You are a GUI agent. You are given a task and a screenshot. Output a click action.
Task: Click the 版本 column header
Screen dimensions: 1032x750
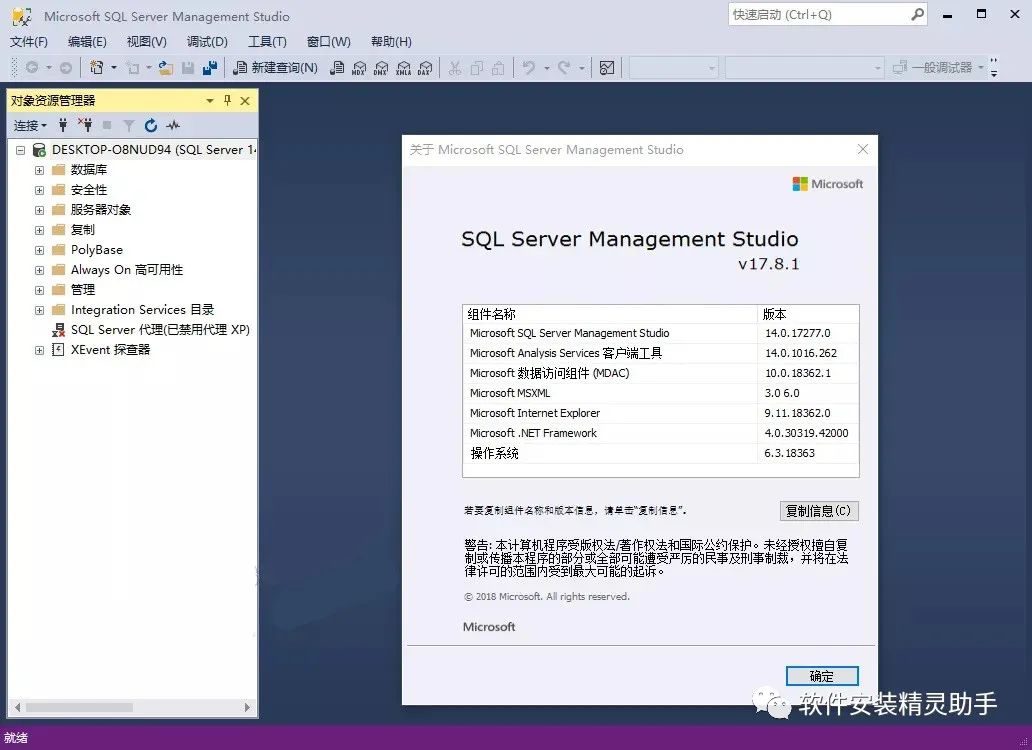click(x=808, y=314)
